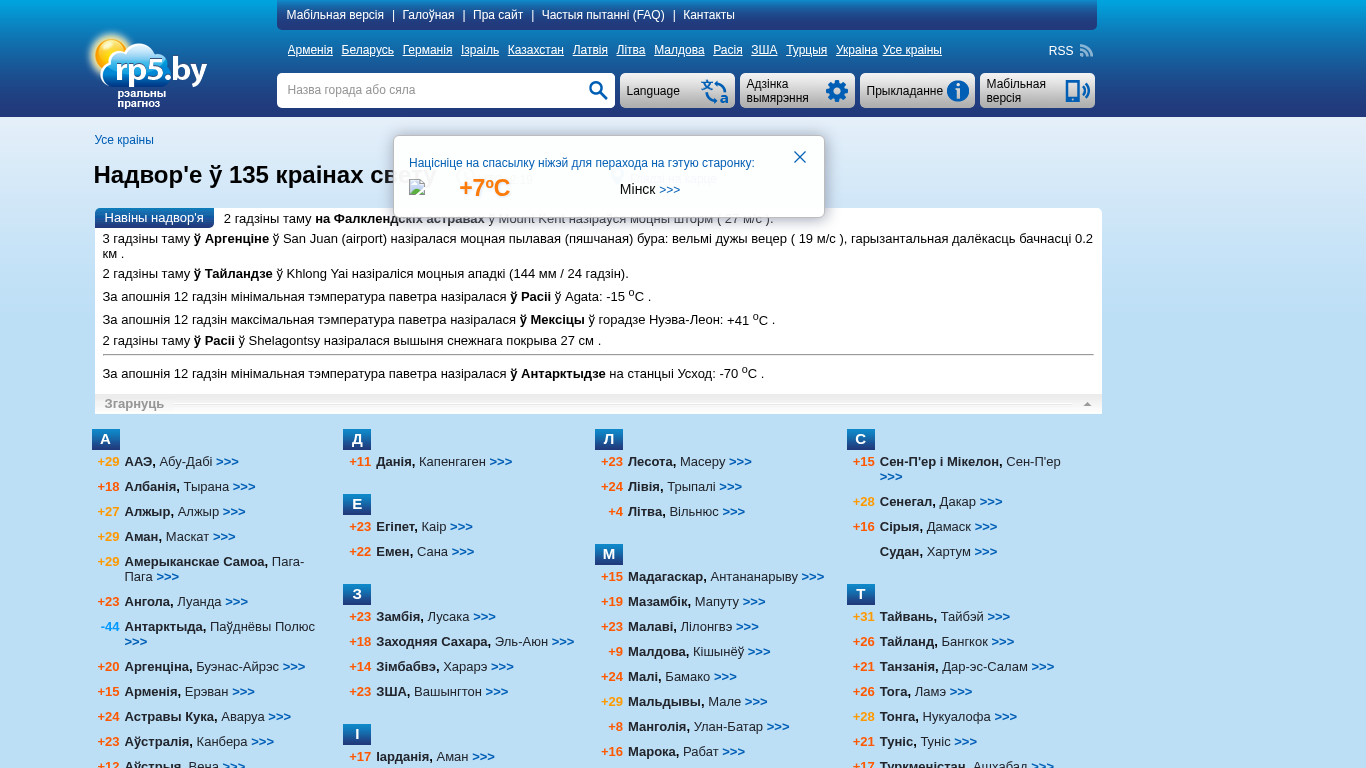The height and width of the screenshot is (768, 1366).
Task: Open the Пра сайт page
Action: point(498,15)
